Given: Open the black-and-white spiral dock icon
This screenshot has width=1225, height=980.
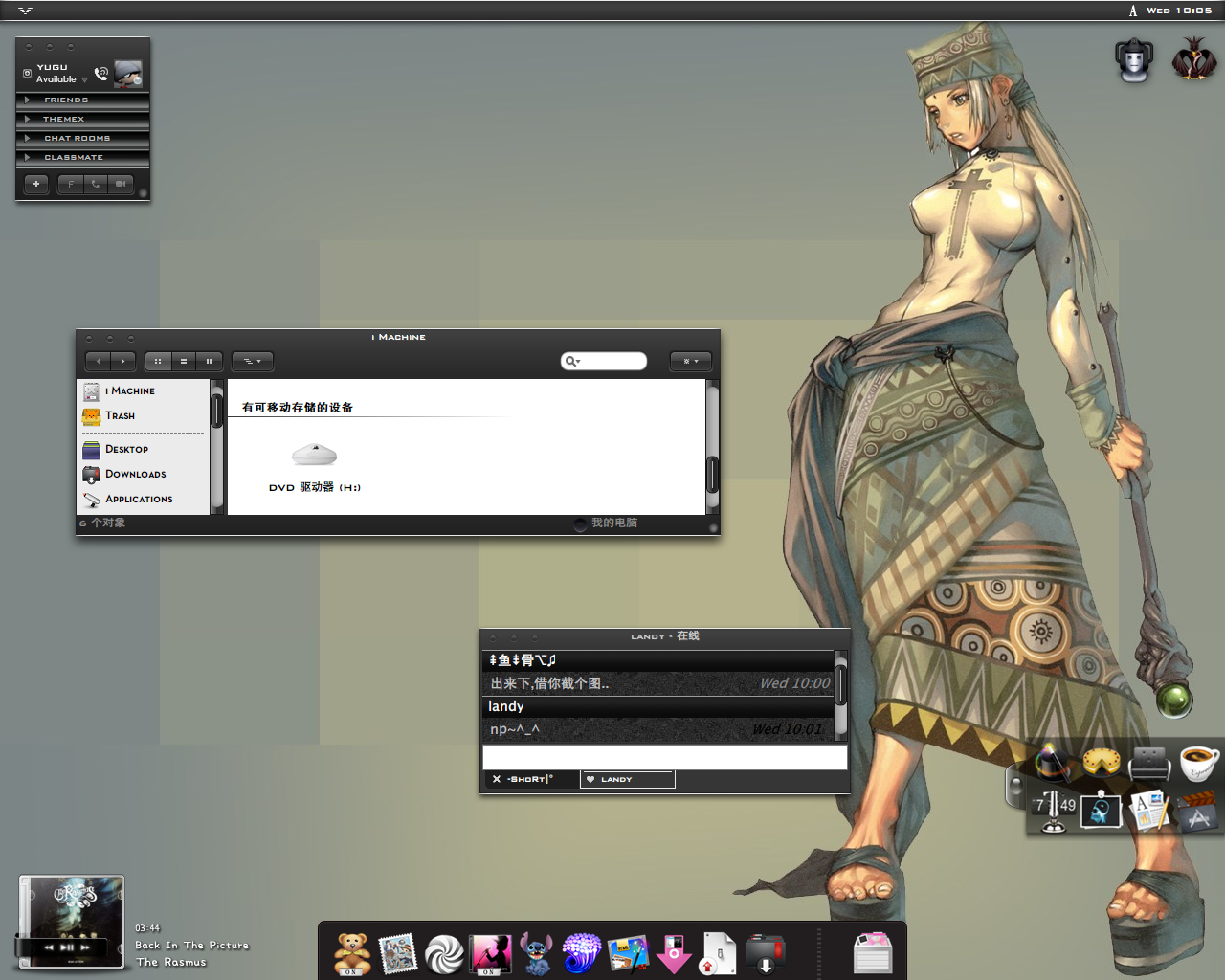Looking at the screenshot, I should point(444,954).
